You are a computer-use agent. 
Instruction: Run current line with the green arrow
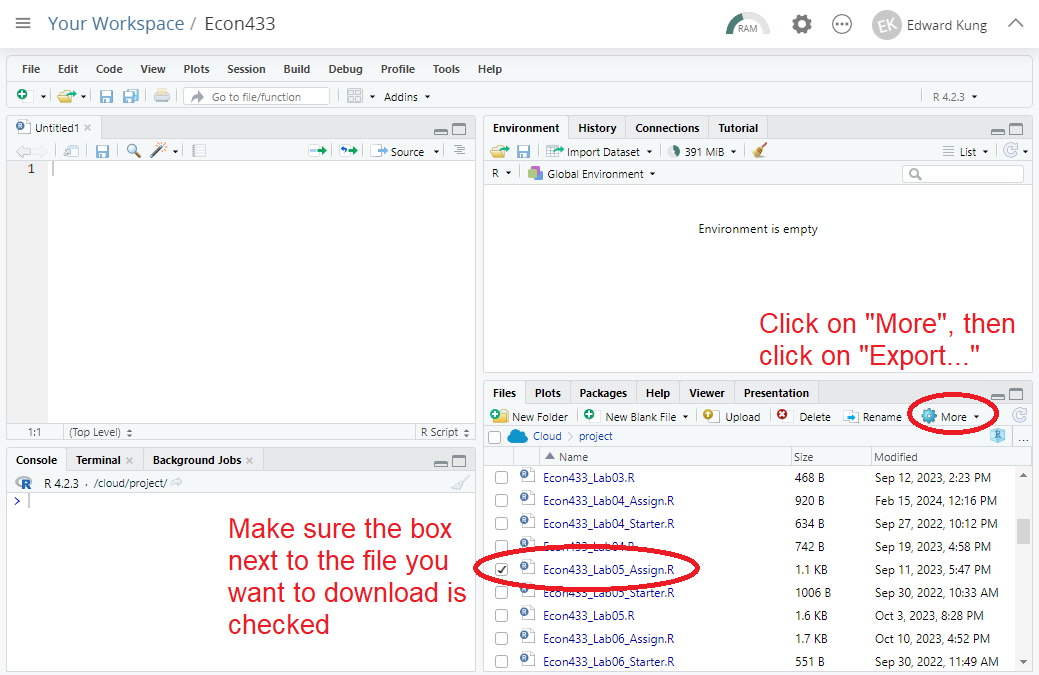point(318,151)
